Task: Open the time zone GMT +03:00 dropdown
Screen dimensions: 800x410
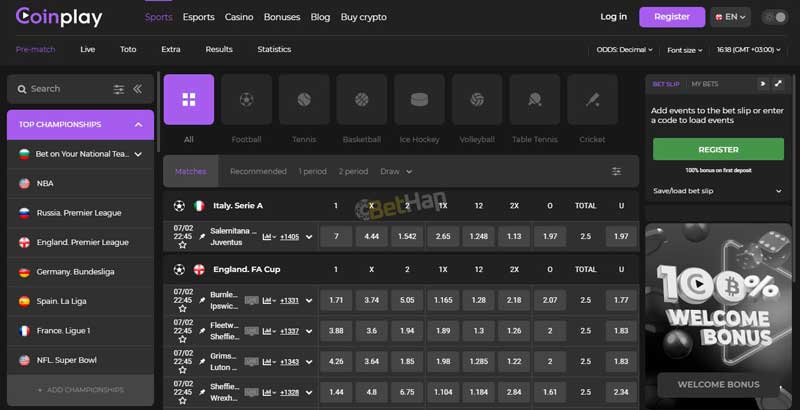Action: point(748,49)
